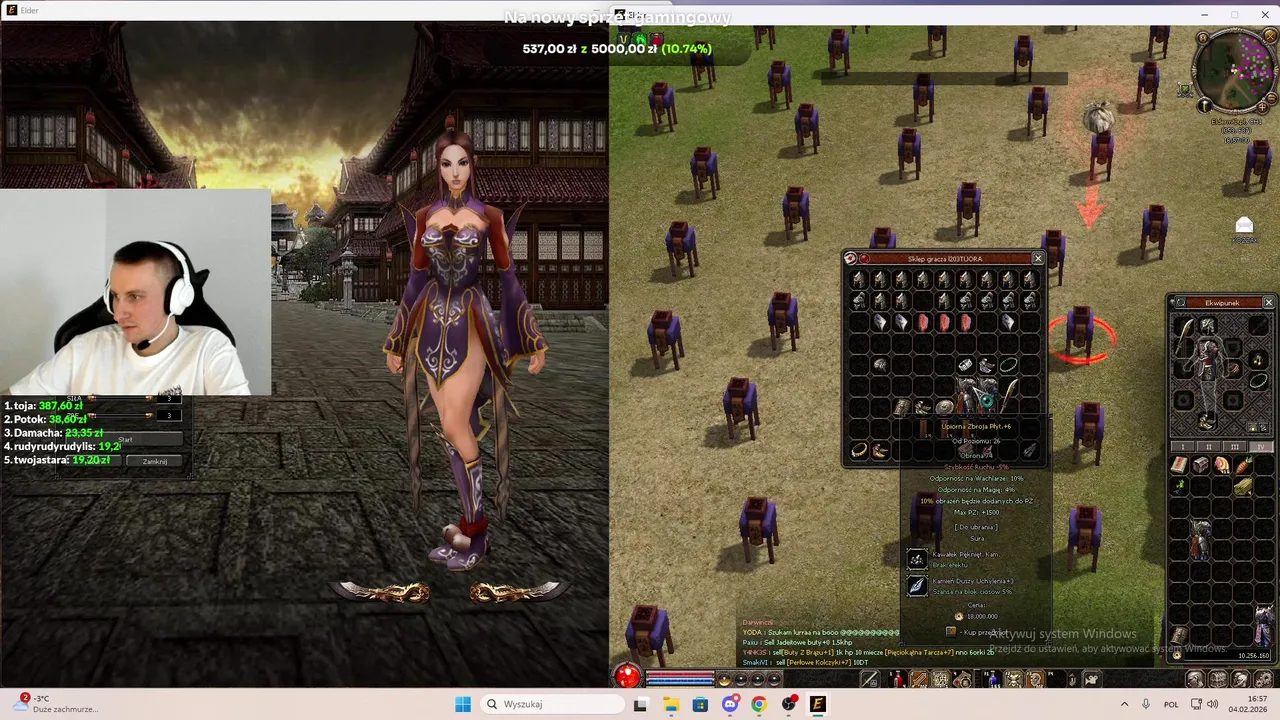
Task: Click the Wyszukaj taskbar search box
Action: tap(552, 704)
